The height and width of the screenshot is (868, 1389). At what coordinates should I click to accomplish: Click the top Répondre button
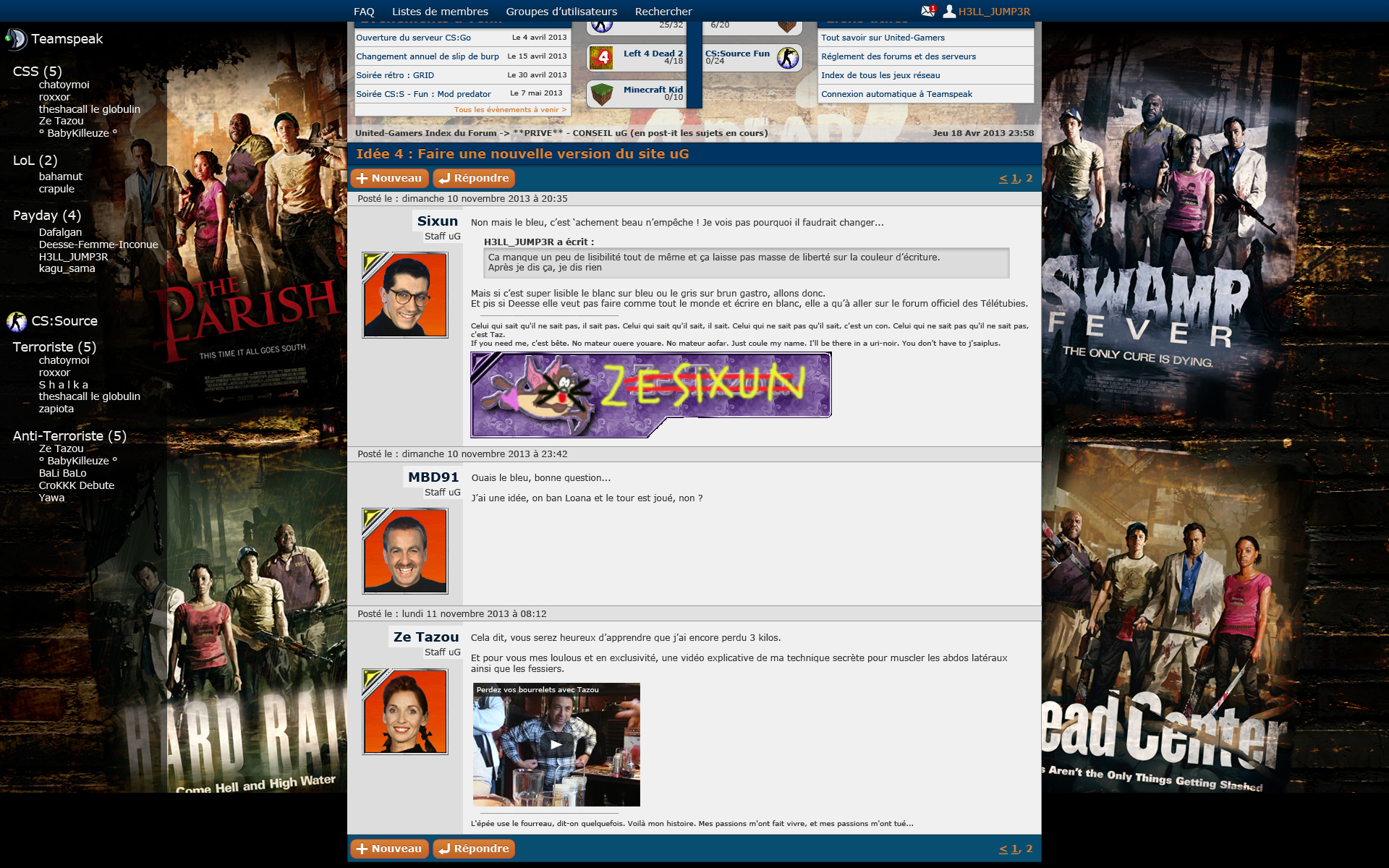point(474,178)
